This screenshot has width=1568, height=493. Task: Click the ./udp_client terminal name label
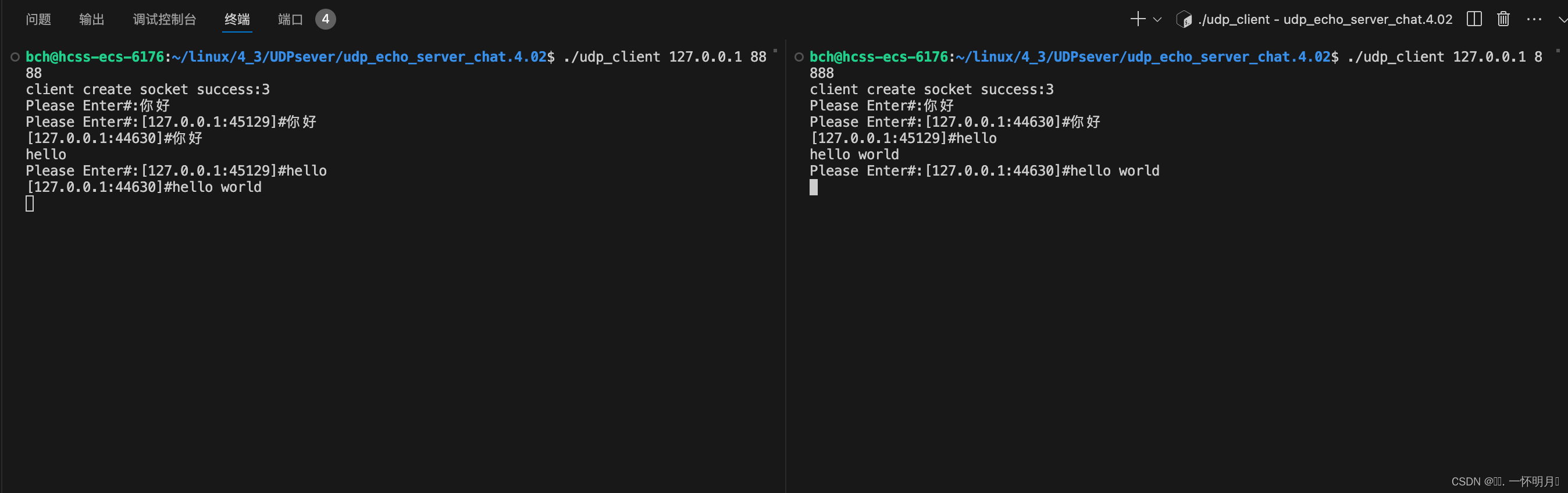tap(1325, 20)
